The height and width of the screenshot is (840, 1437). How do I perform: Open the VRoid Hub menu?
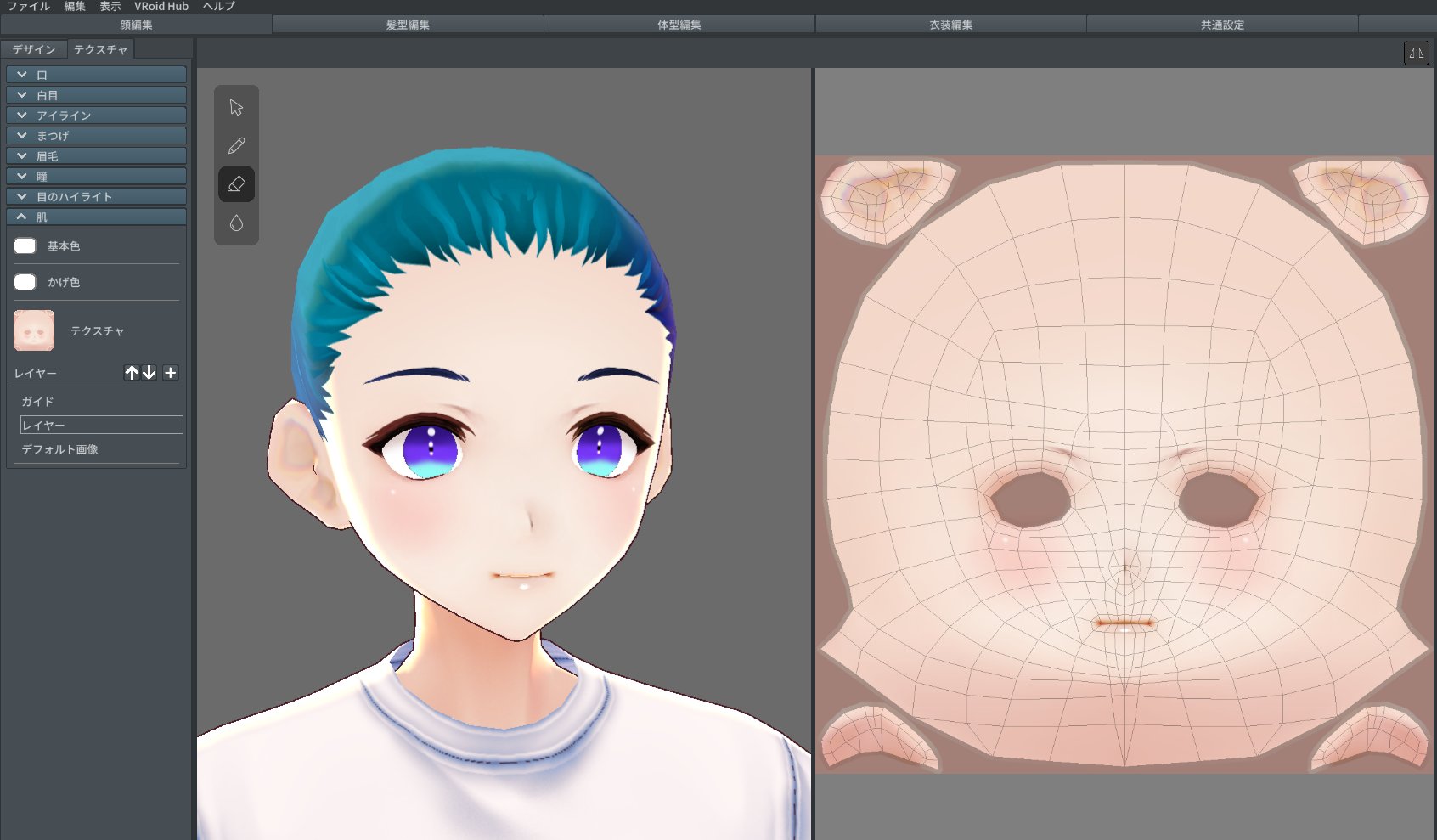[x=161, y=6]
